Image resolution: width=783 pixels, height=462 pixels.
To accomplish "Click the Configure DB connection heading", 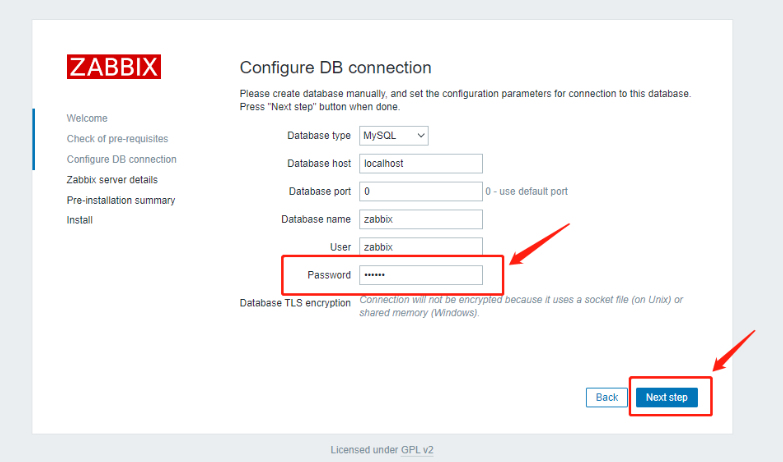I will 335,67.
